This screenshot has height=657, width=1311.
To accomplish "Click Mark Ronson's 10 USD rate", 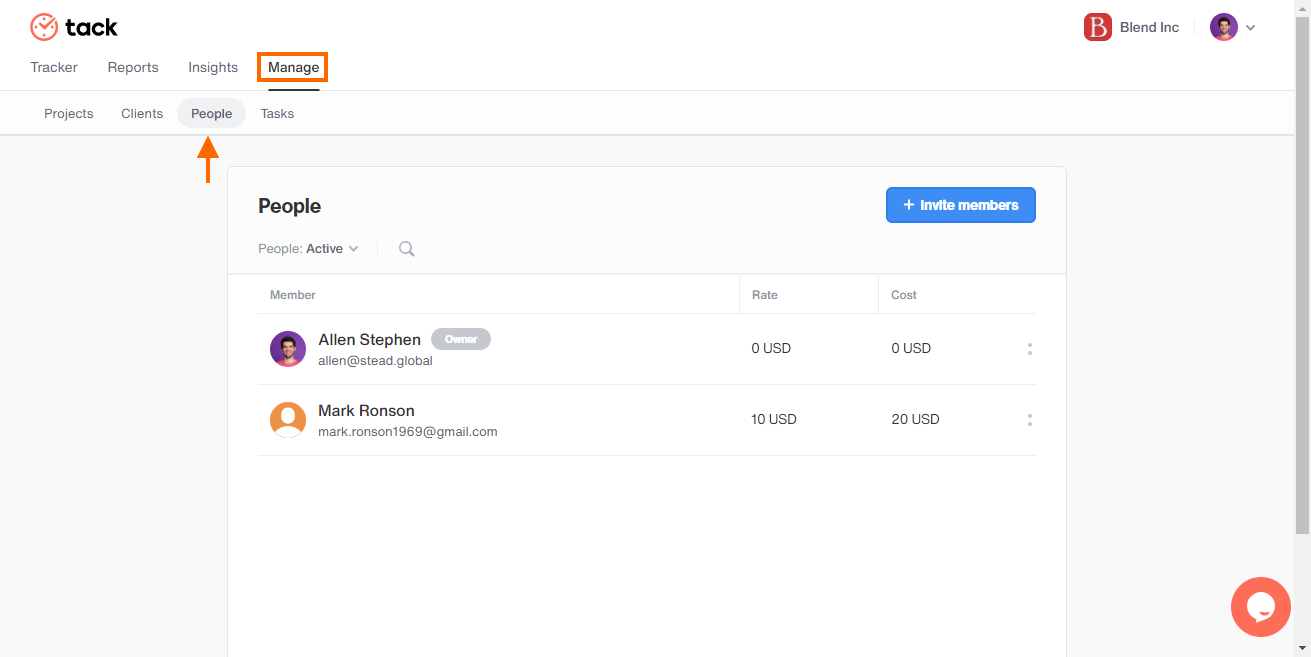I will (774, 420).
